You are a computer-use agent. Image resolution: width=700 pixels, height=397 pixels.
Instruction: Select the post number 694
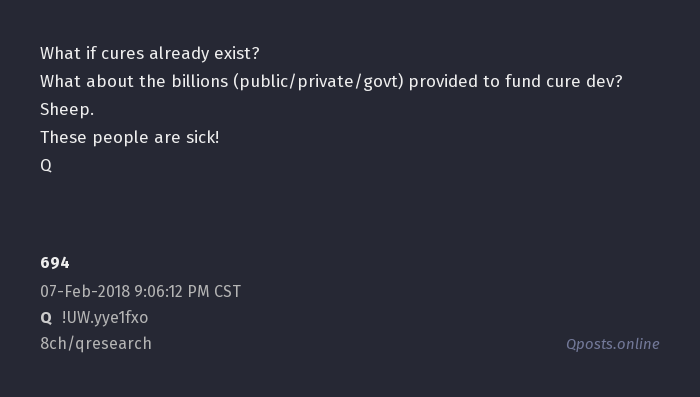tap(55, 263)
